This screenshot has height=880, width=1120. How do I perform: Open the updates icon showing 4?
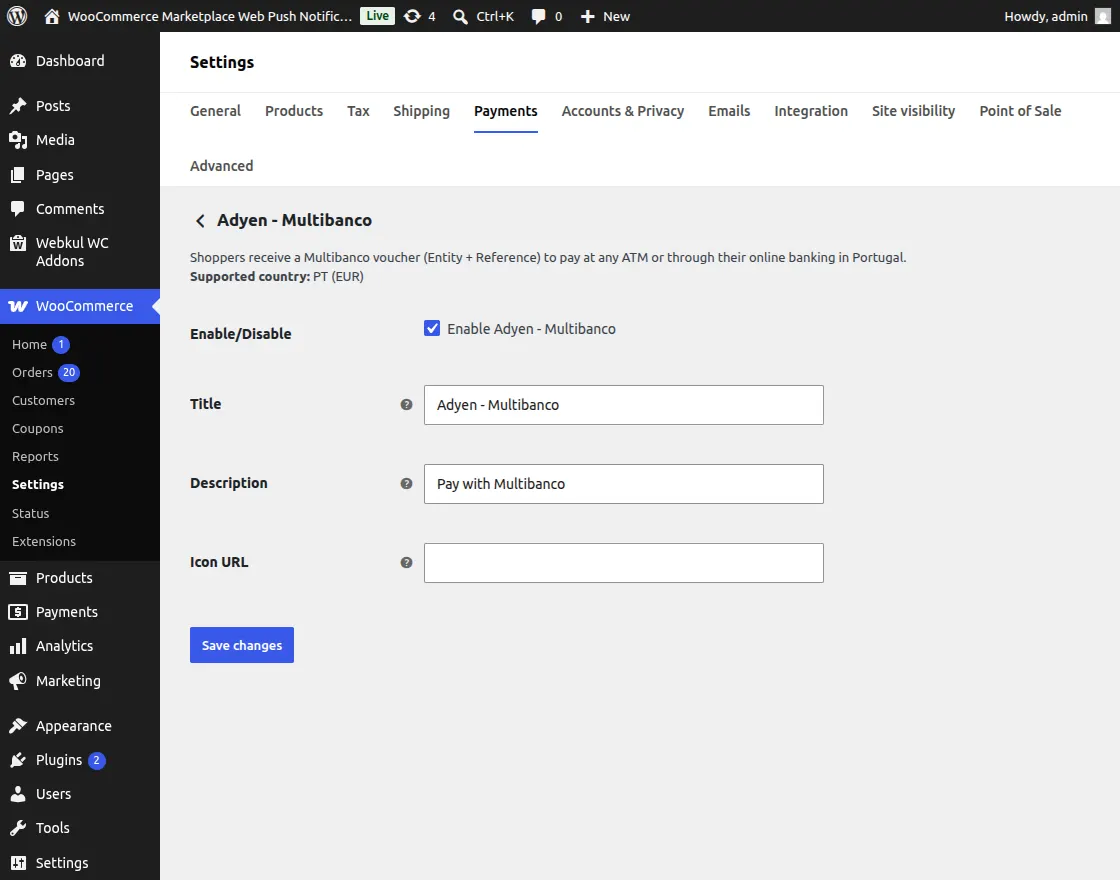[x=412, y=16]
